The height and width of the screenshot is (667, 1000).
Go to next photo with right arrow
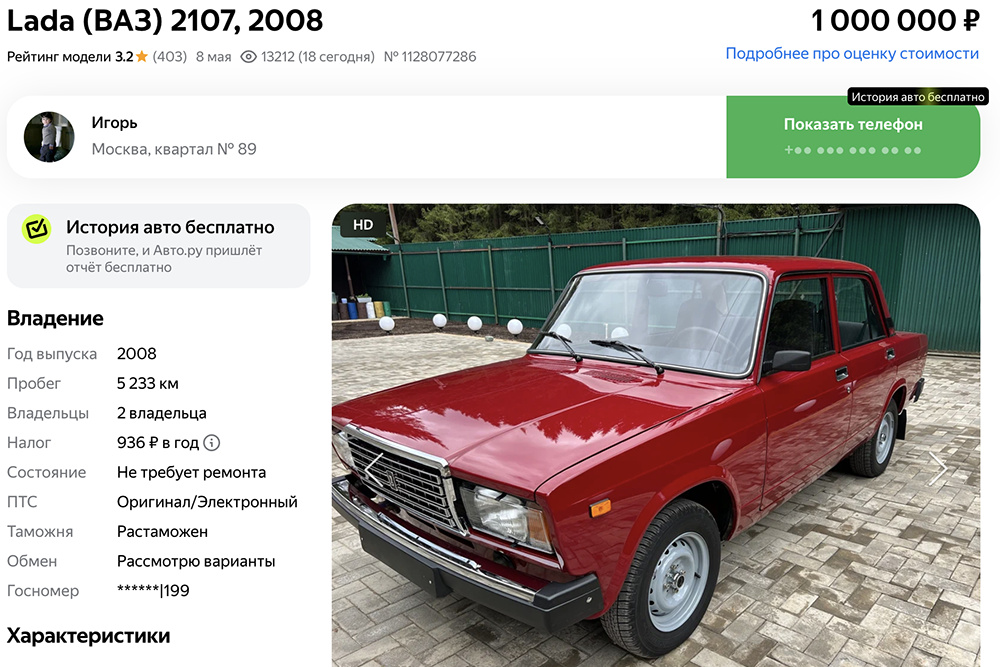[x=938, y=469]
